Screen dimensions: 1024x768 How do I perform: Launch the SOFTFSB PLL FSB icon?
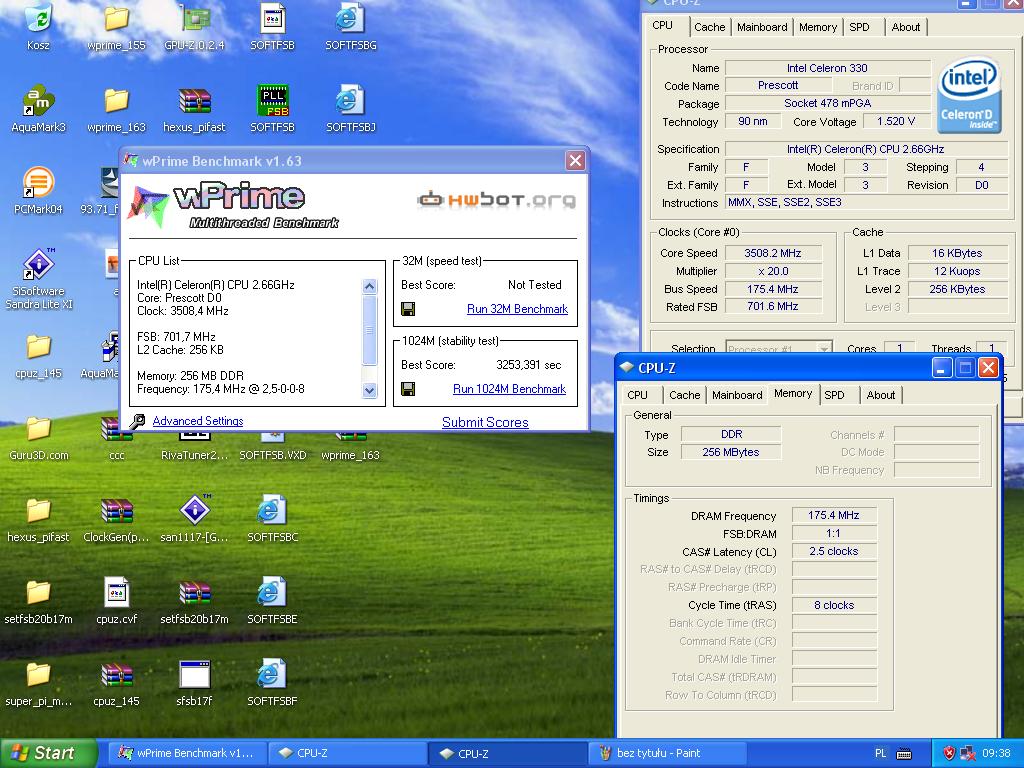coord(273,101)
